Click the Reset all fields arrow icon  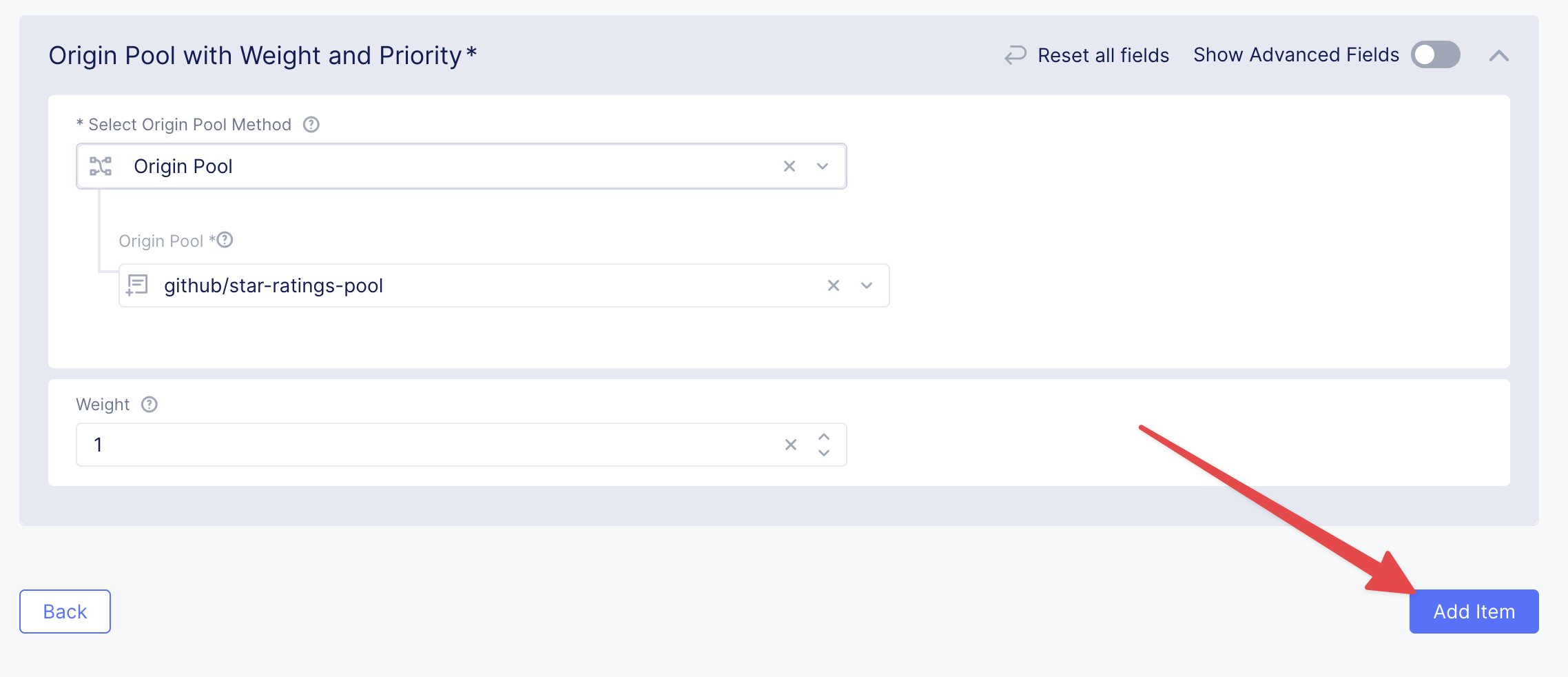pos(1015,55)
